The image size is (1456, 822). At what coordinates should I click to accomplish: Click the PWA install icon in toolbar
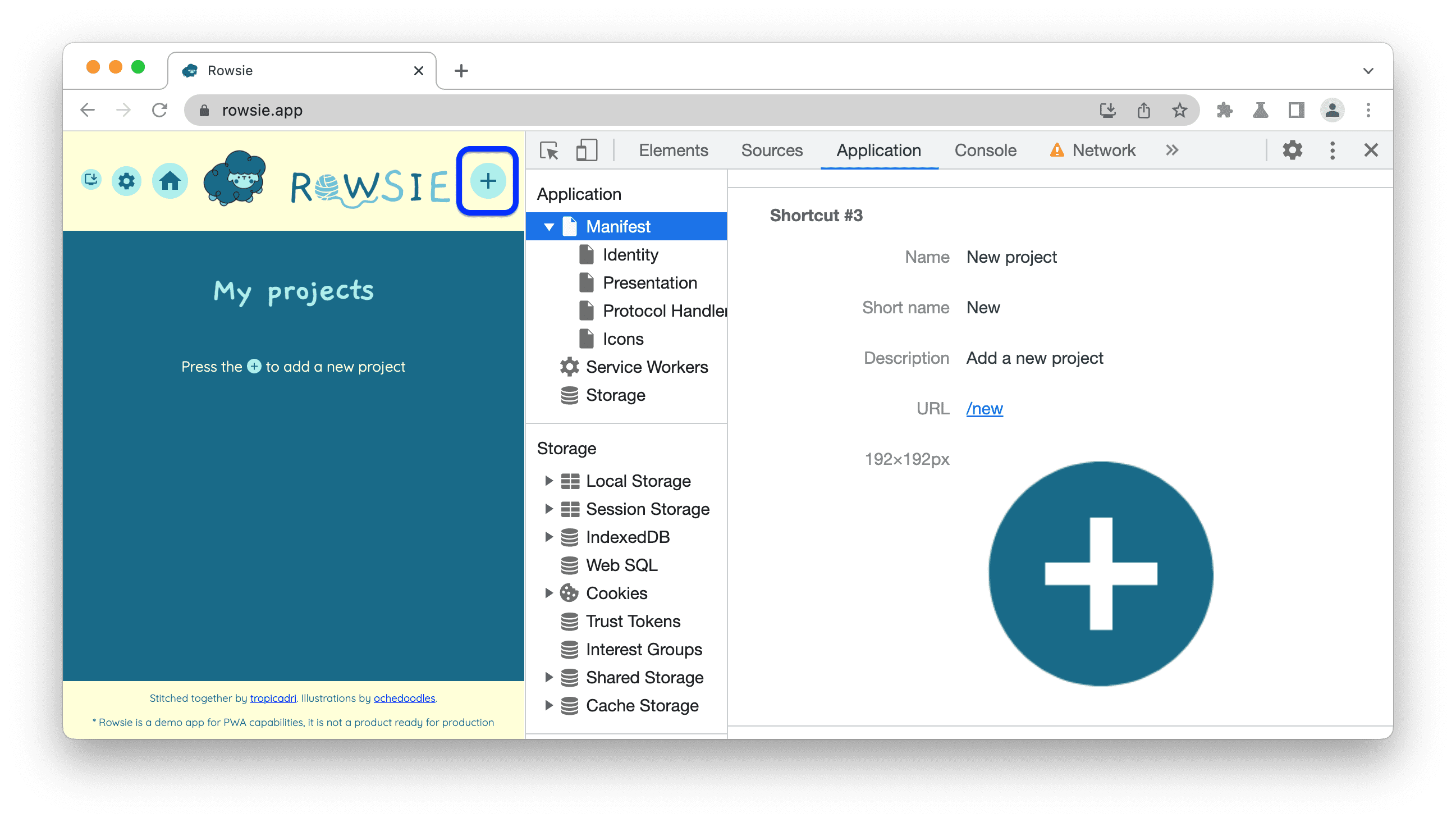pos(1108,109)
